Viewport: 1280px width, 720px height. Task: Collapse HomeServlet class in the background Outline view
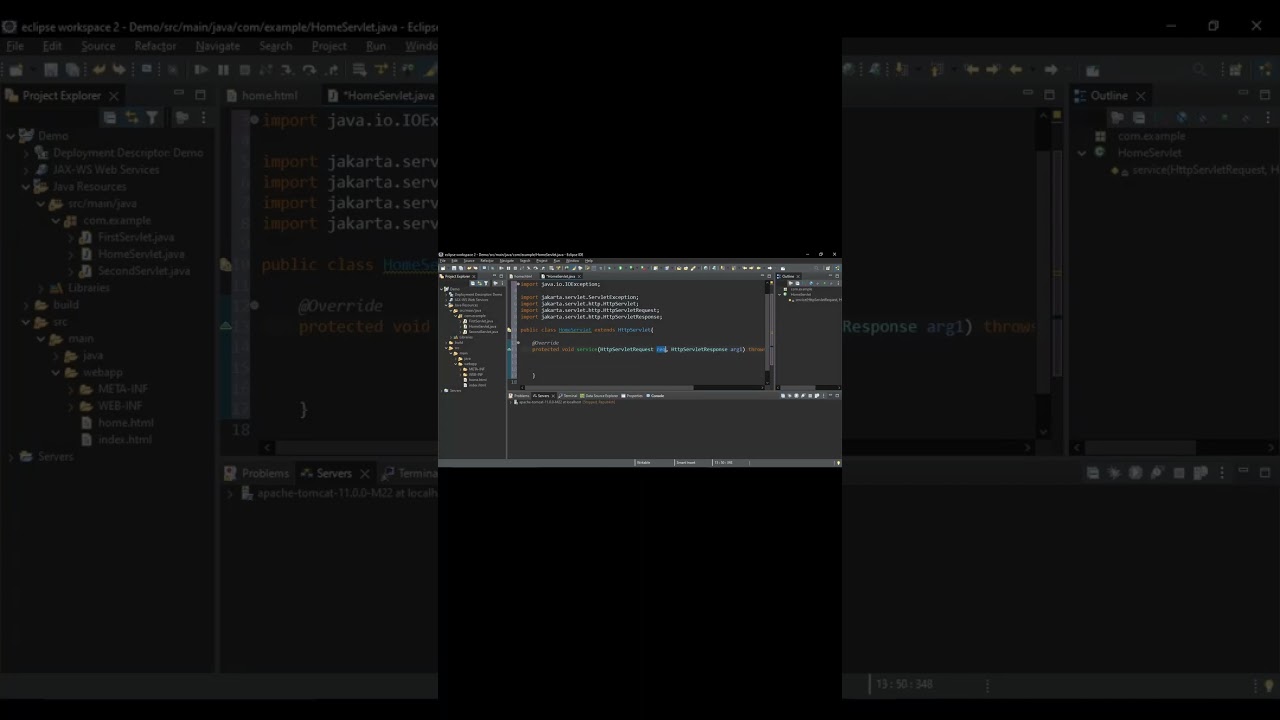coord(1082,153)
